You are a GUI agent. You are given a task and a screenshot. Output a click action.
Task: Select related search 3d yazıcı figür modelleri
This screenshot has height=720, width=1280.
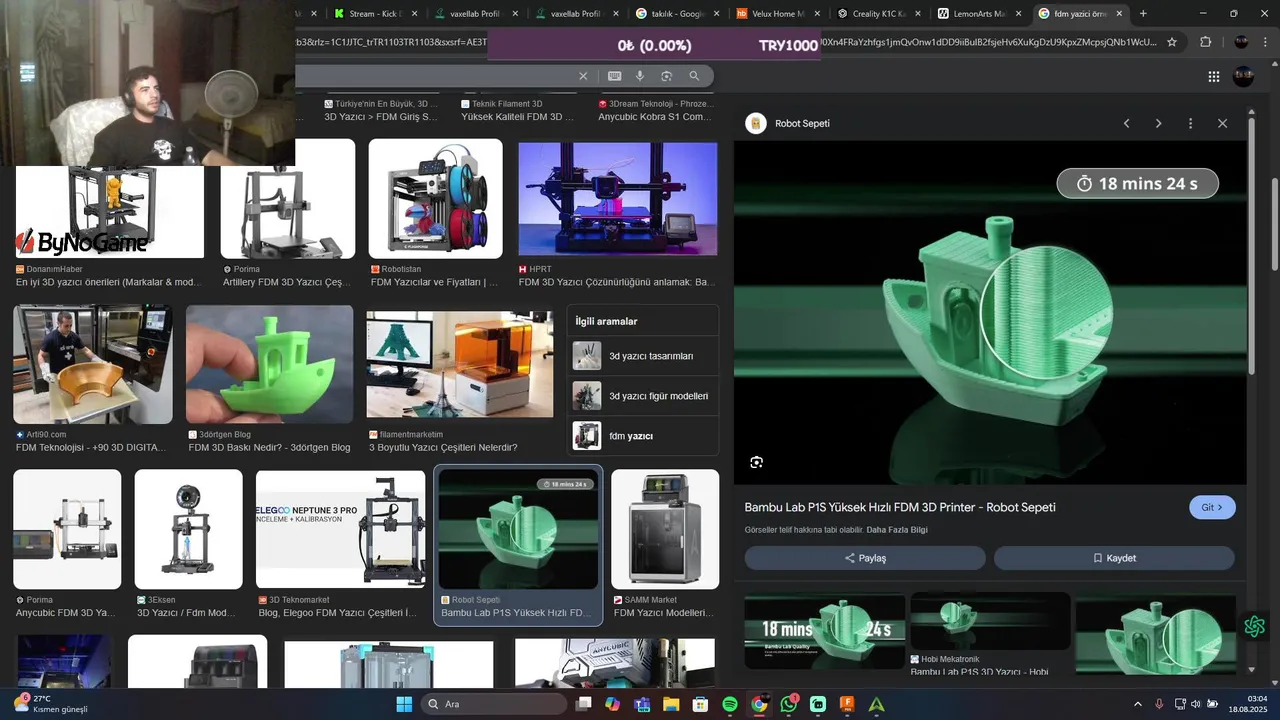pyautogui.click(x=643, y=396)
